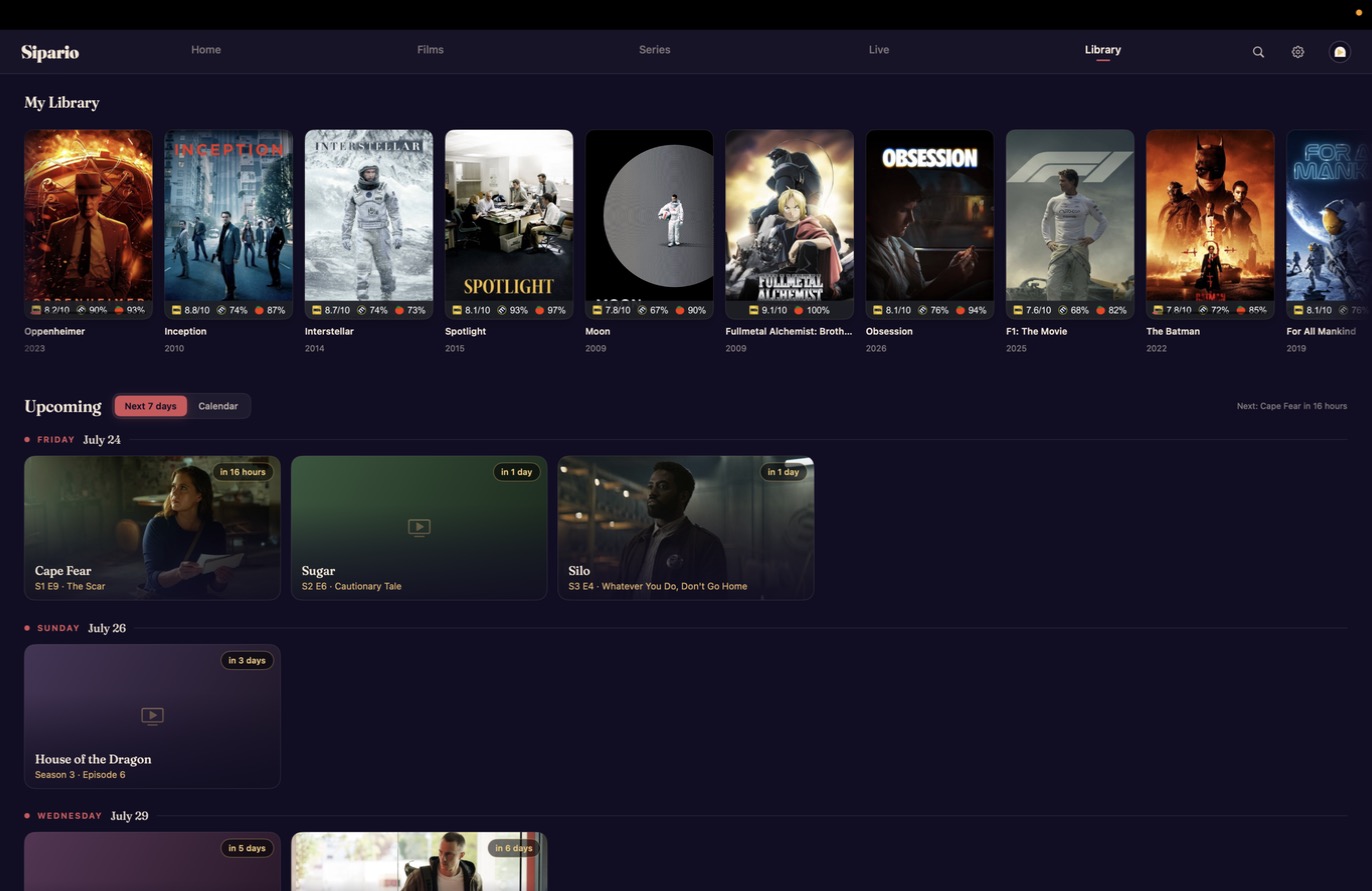Open the Spotlight title link

466,331
